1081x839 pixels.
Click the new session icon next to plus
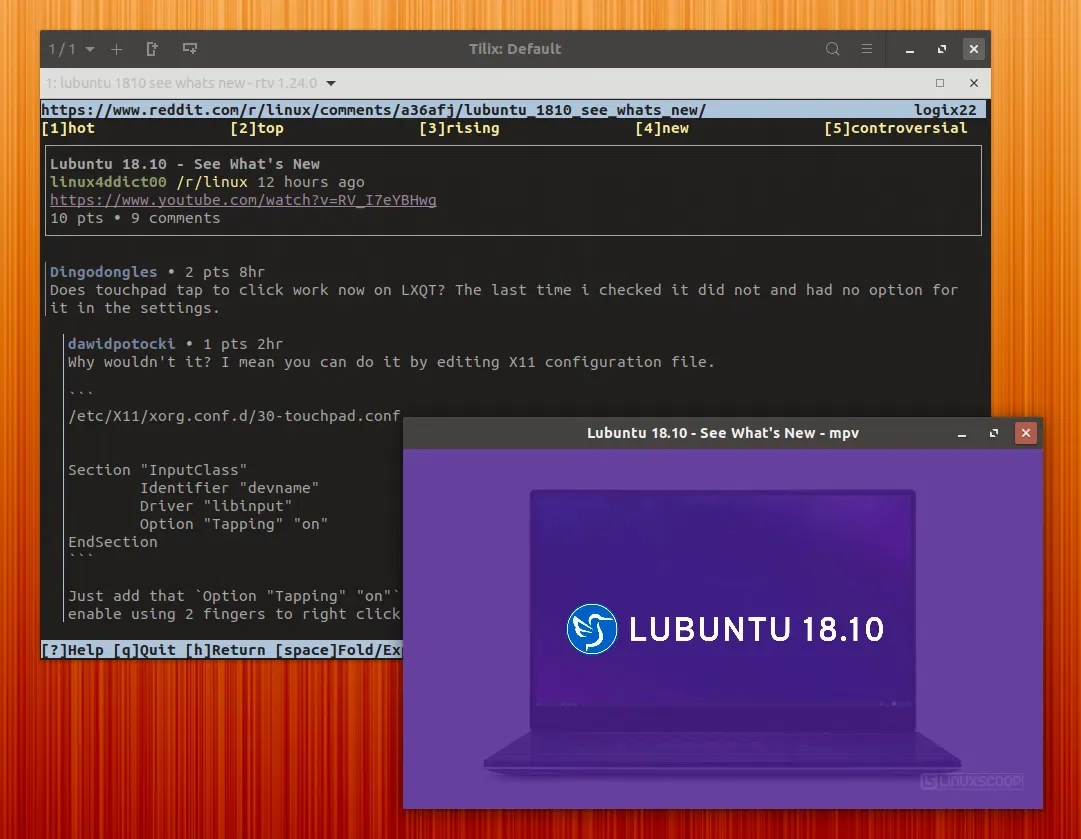click(152, 48)
